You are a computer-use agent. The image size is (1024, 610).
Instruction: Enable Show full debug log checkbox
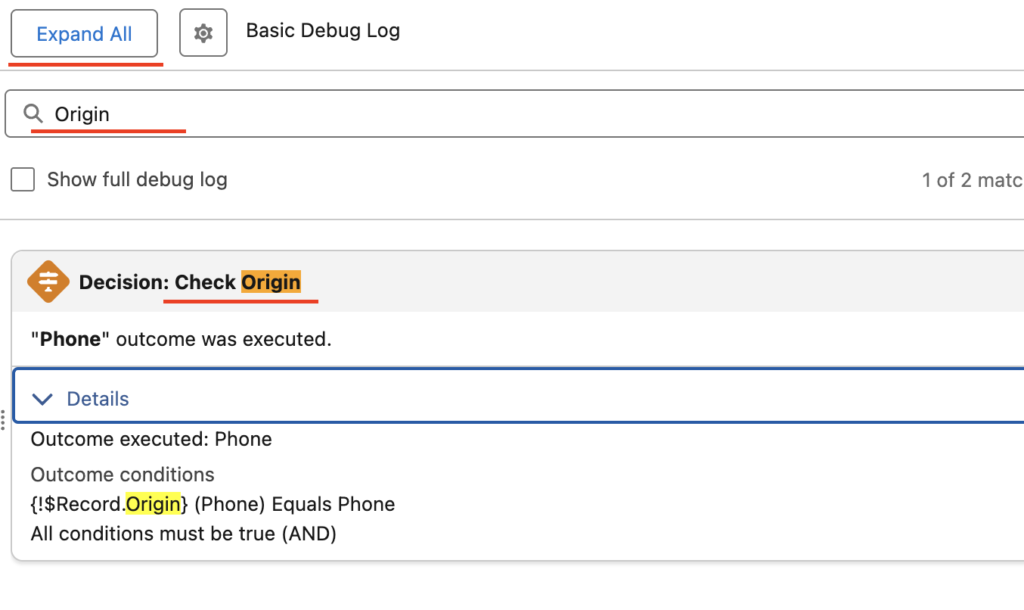(23, 179)
